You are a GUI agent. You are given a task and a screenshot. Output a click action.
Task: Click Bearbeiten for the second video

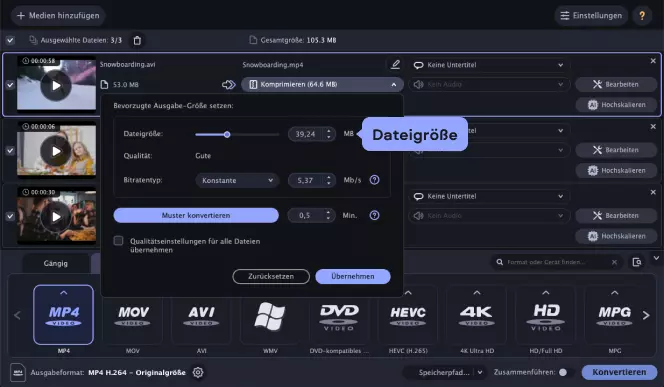tap(616, 150)
